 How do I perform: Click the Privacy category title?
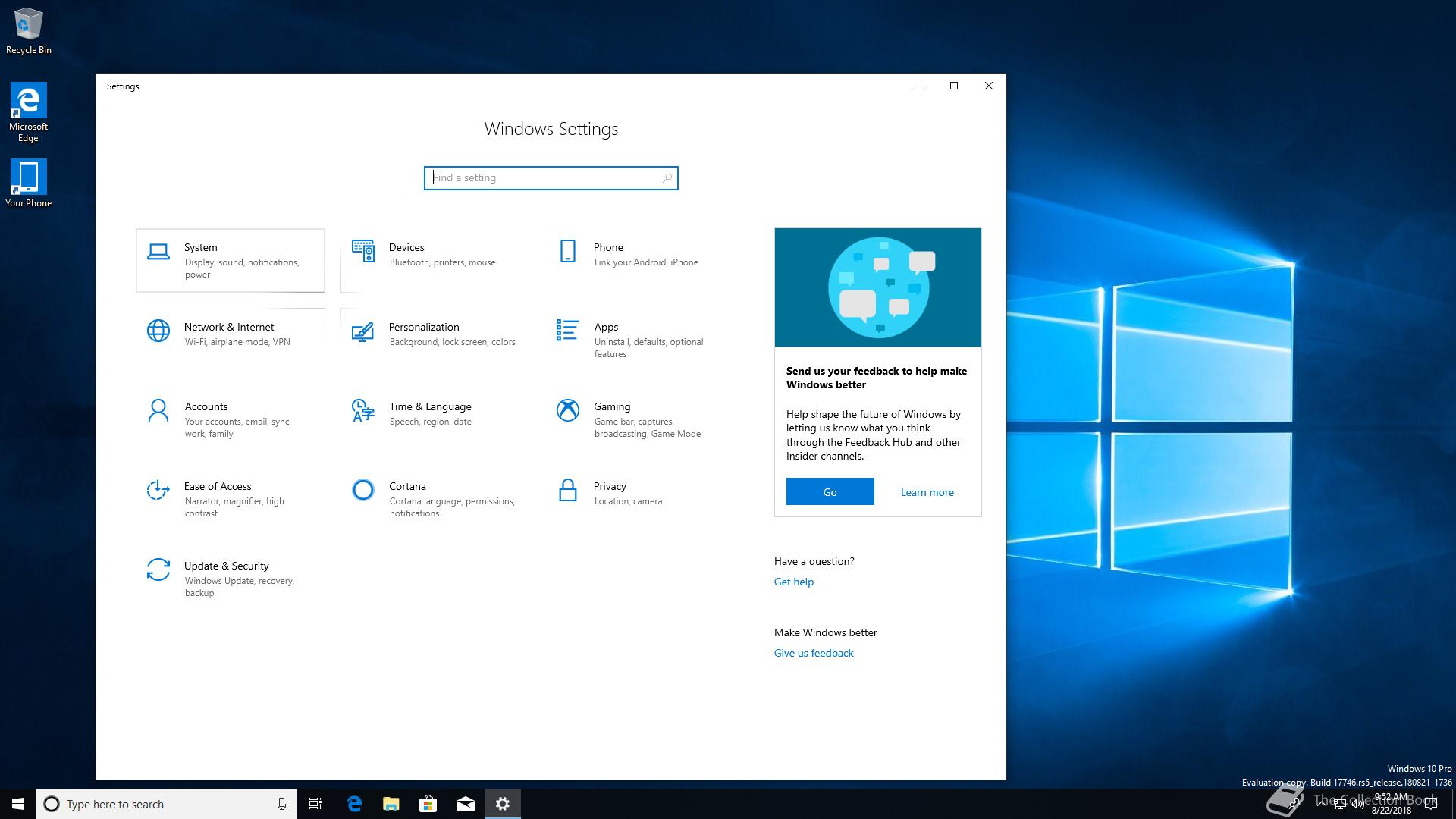pos(610,486)
